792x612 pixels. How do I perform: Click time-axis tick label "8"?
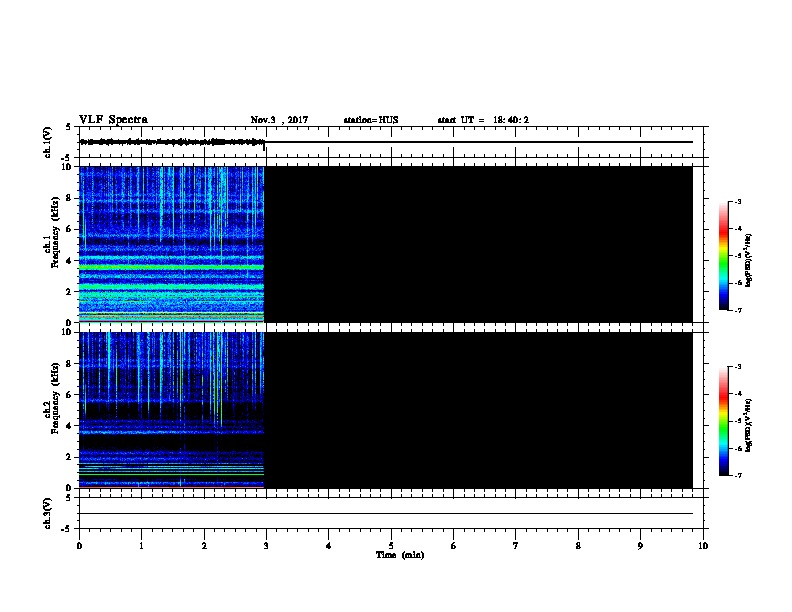point(578,545)
